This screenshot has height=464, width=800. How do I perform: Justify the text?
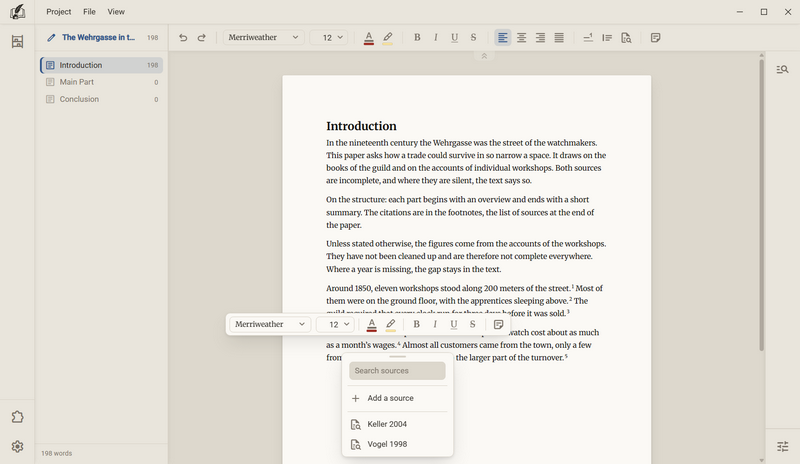[x=559, y=38]
